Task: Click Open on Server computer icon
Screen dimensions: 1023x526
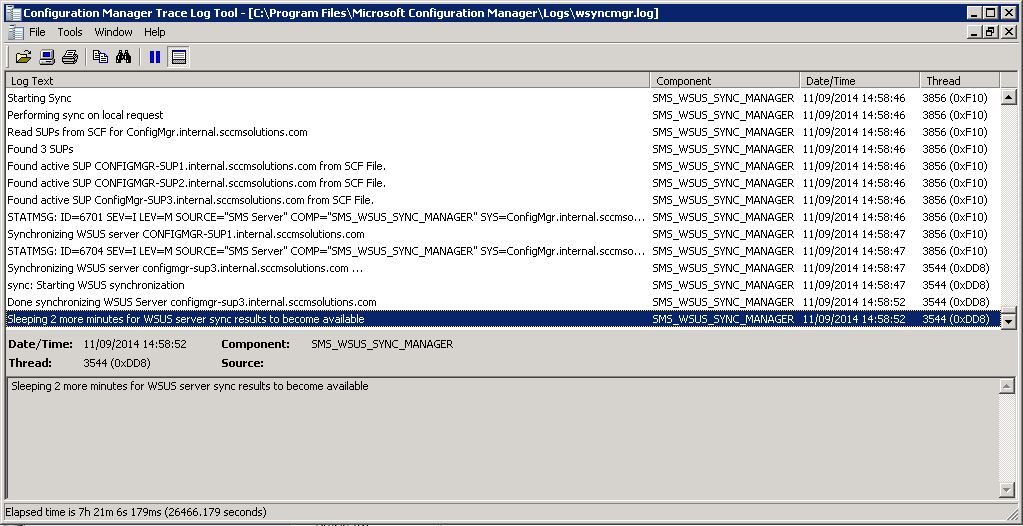Action: point(47,57)
